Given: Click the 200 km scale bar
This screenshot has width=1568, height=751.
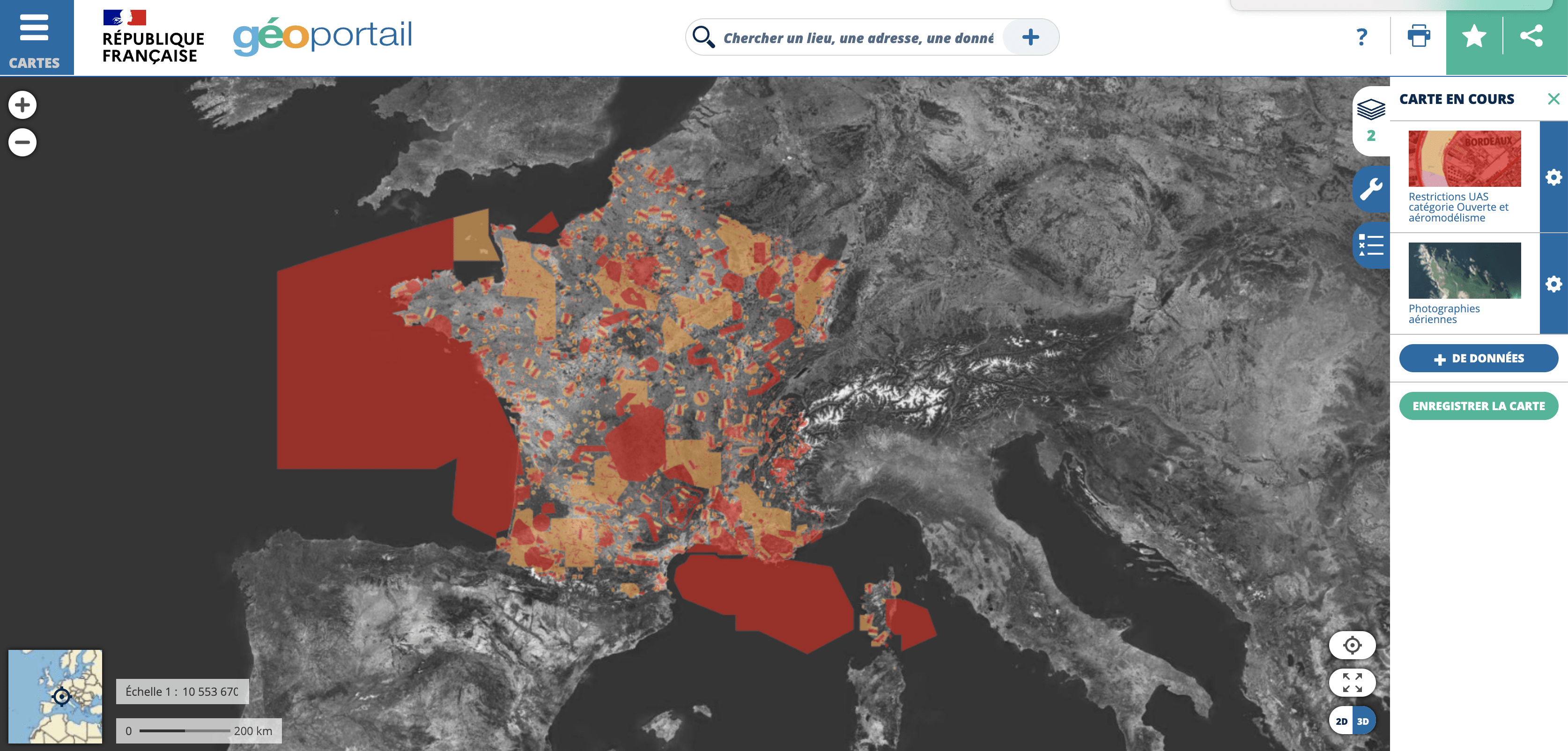Looking at the screenshot, I should pos(199,730).
